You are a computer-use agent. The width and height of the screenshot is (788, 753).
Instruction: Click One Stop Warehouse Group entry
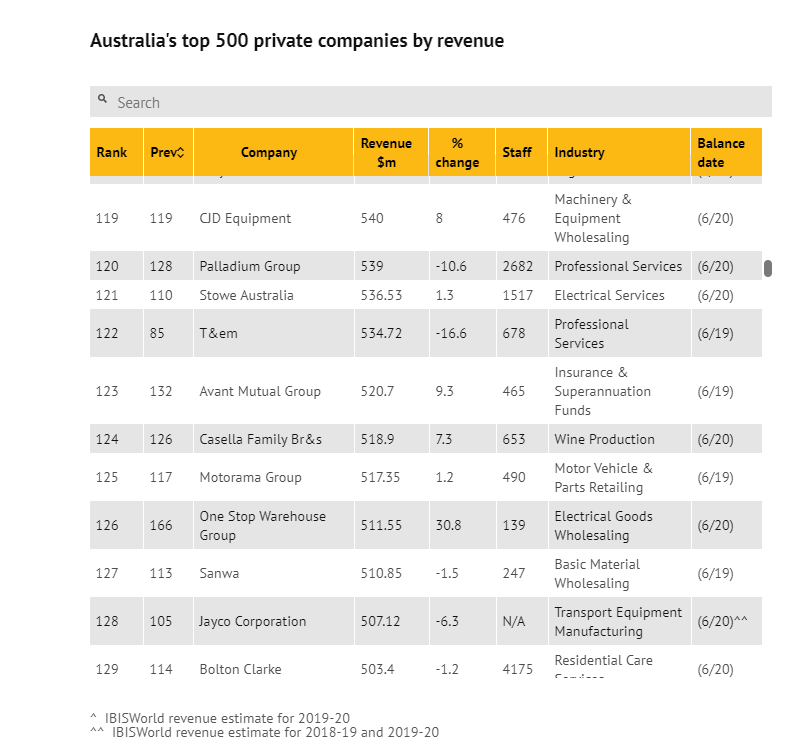click(262, 525)
